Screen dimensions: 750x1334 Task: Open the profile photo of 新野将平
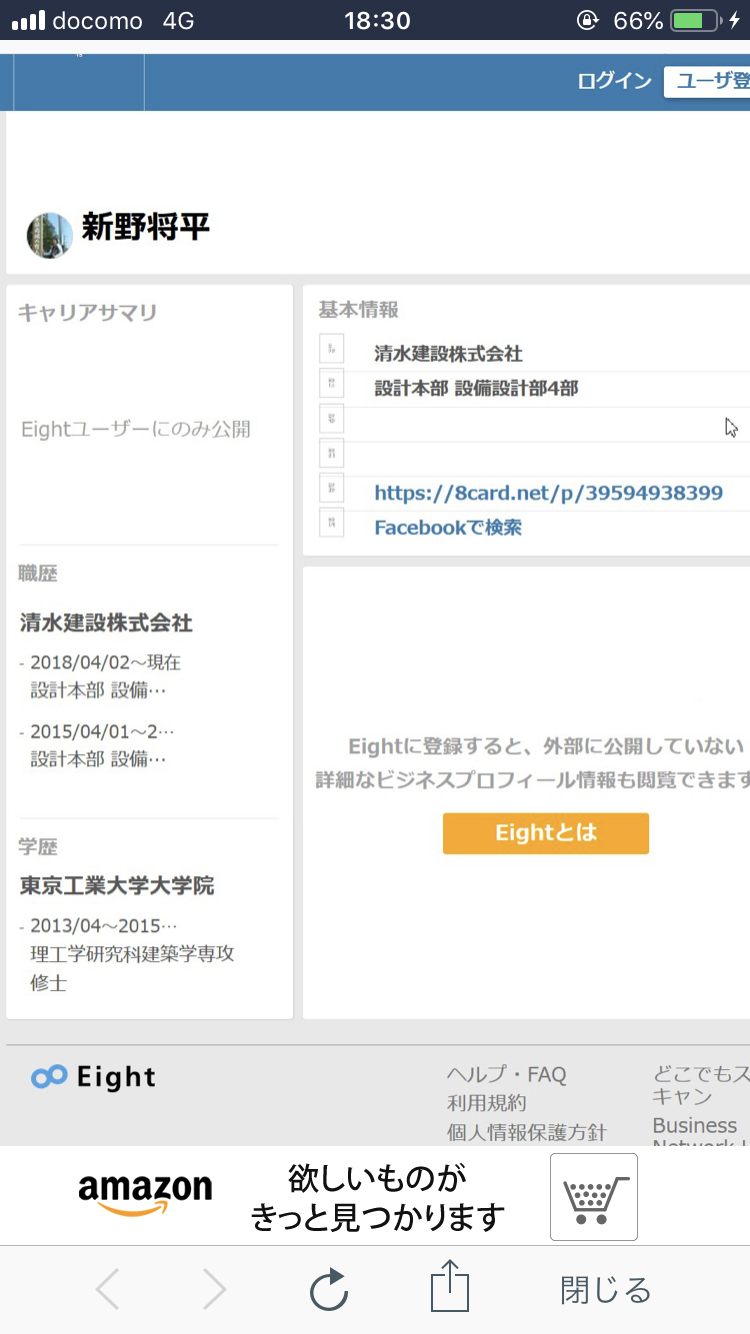[49, 234]
